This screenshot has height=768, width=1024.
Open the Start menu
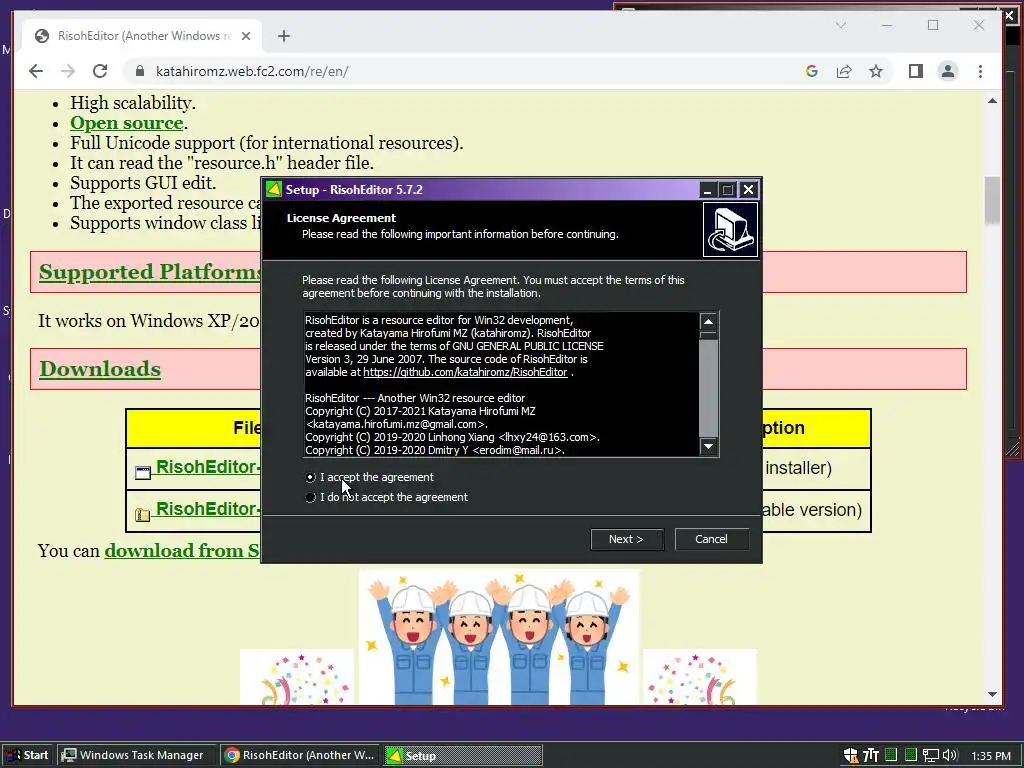[27, 755]
